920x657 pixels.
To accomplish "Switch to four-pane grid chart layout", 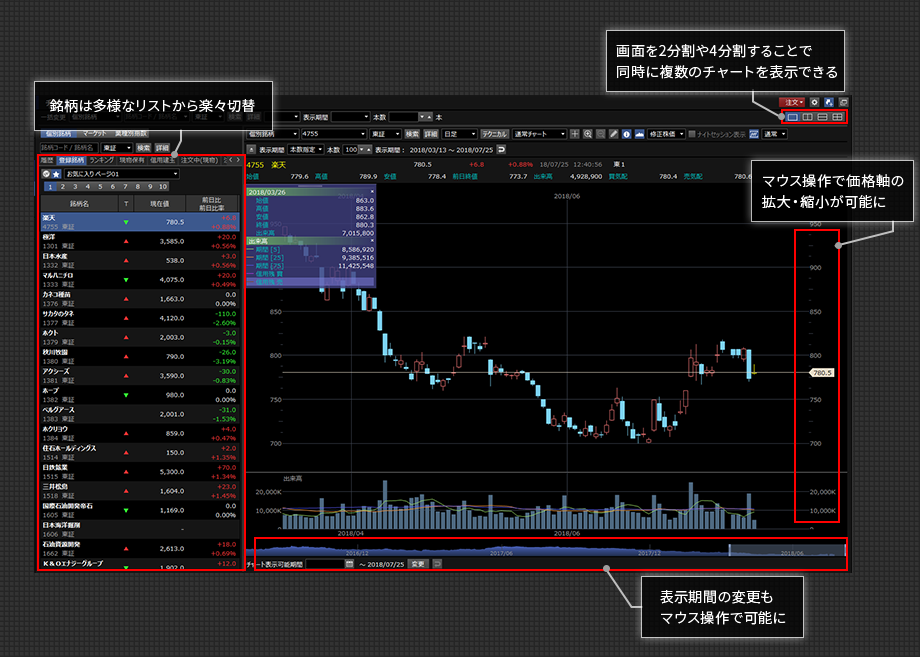I will 837,117.
